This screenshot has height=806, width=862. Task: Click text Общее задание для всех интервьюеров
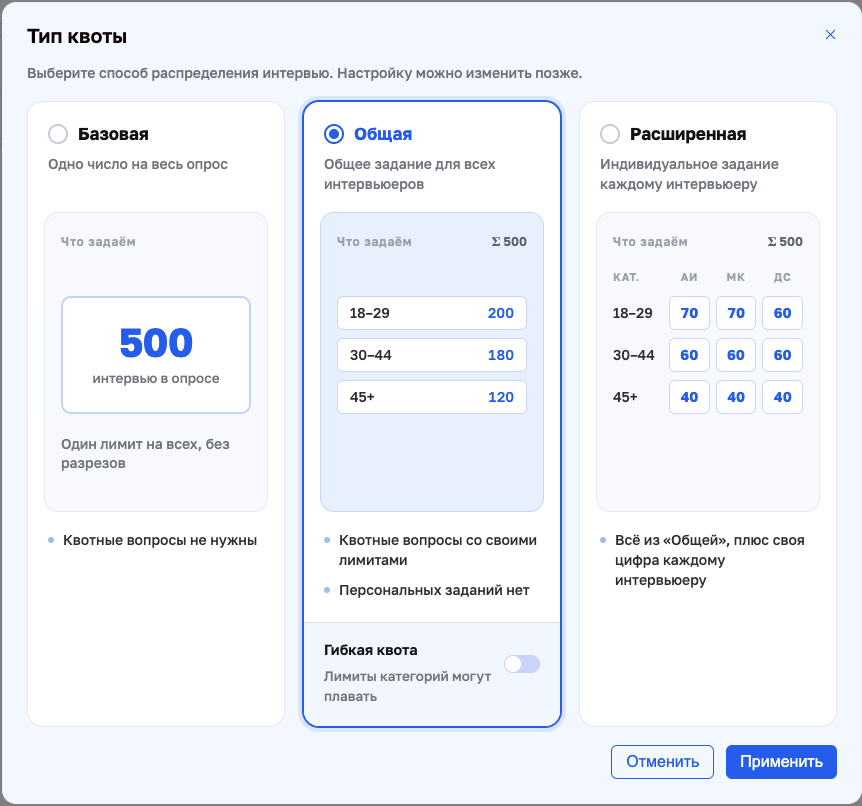[x=410, y=174]
